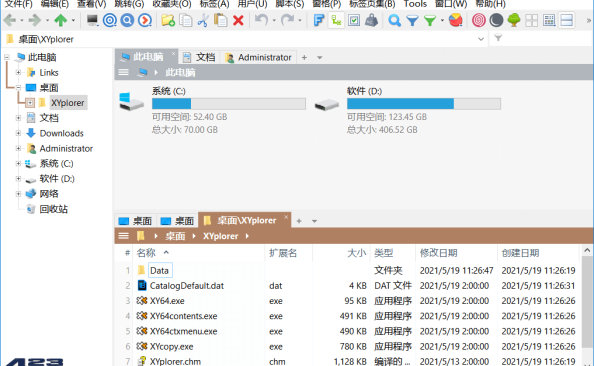594x366 pixels.
Task: Expand the XYplorer tree node
Action: tap(30, 103)
